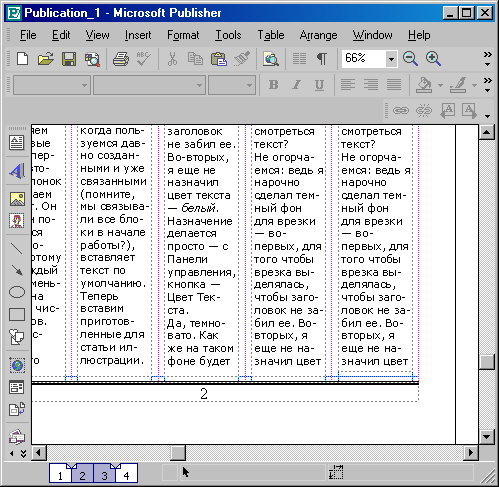This screenshot has height=487, width=499.
Task: Select the Oval drawing tool
Action: [17, 292]
